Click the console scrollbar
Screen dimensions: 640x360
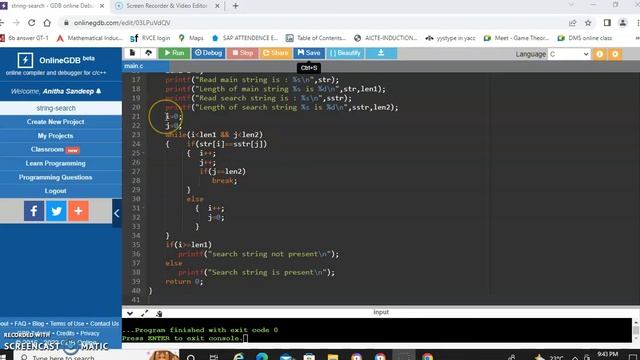pos(636,330)
